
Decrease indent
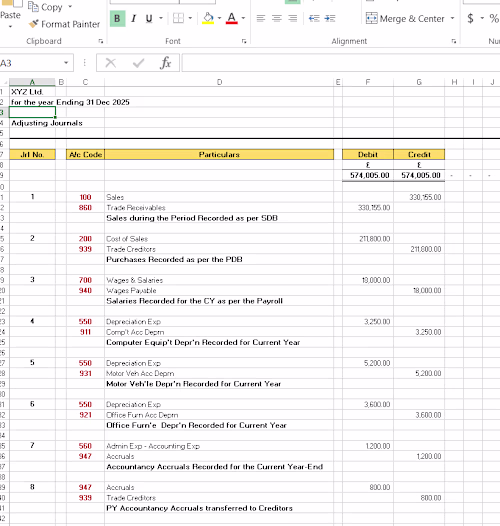pos(314,18)
